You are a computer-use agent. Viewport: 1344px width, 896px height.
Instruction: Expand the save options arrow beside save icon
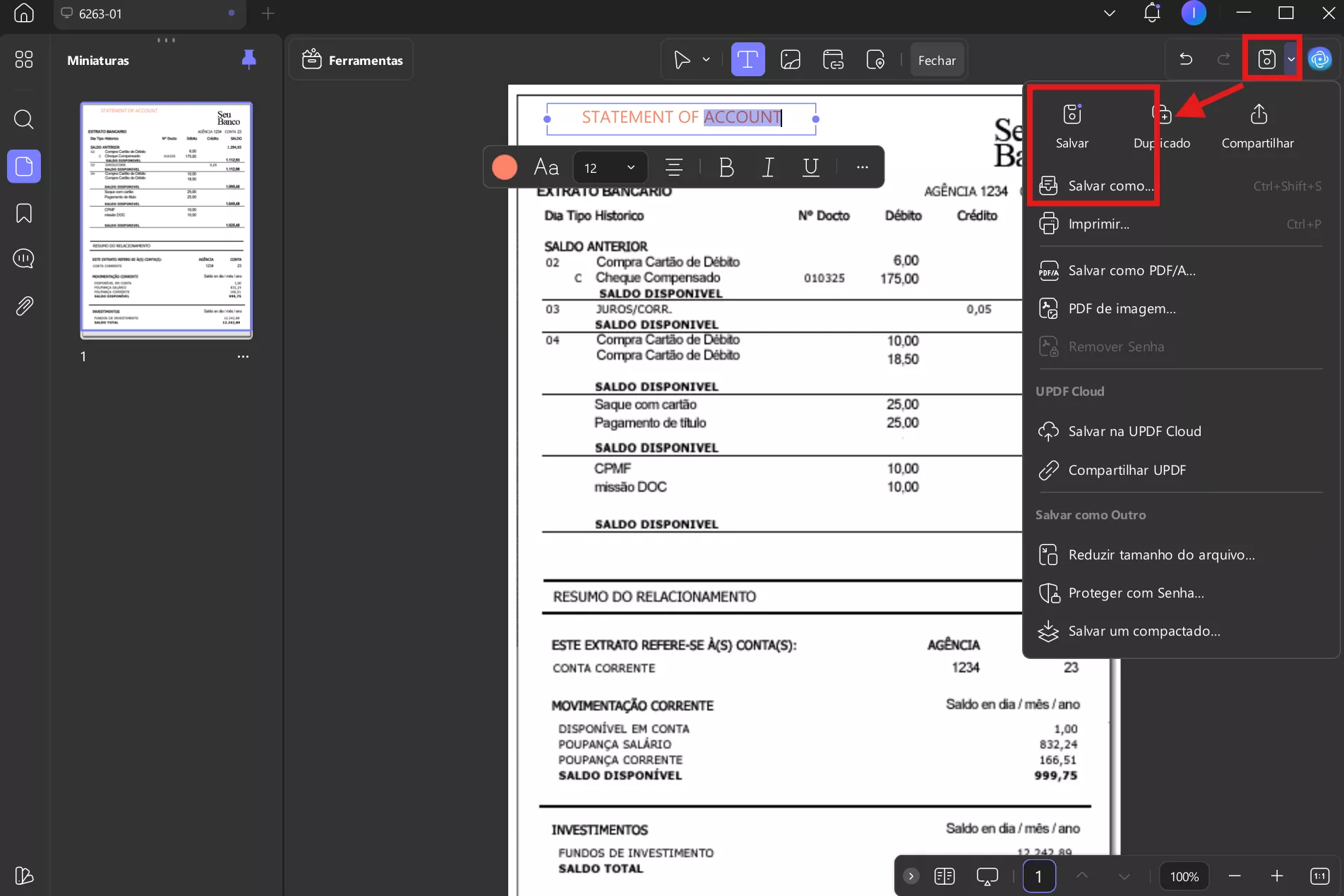[x=1291, y=60]
